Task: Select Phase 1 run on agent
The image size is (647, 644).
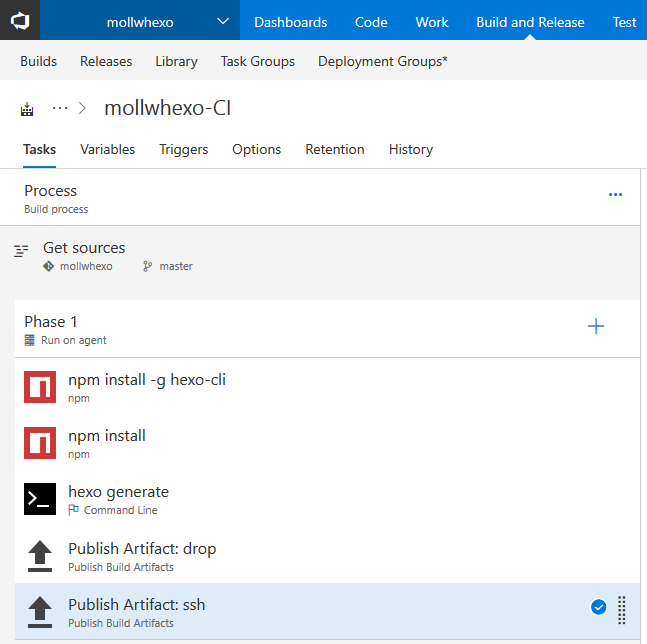Action: [x=327, y=329]
